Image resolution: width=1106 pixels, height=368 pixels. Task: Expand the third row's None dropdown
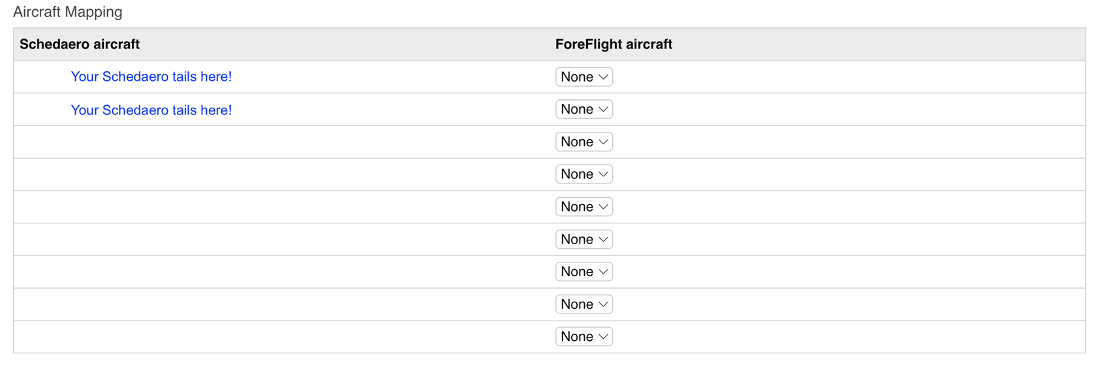[584, 142]
